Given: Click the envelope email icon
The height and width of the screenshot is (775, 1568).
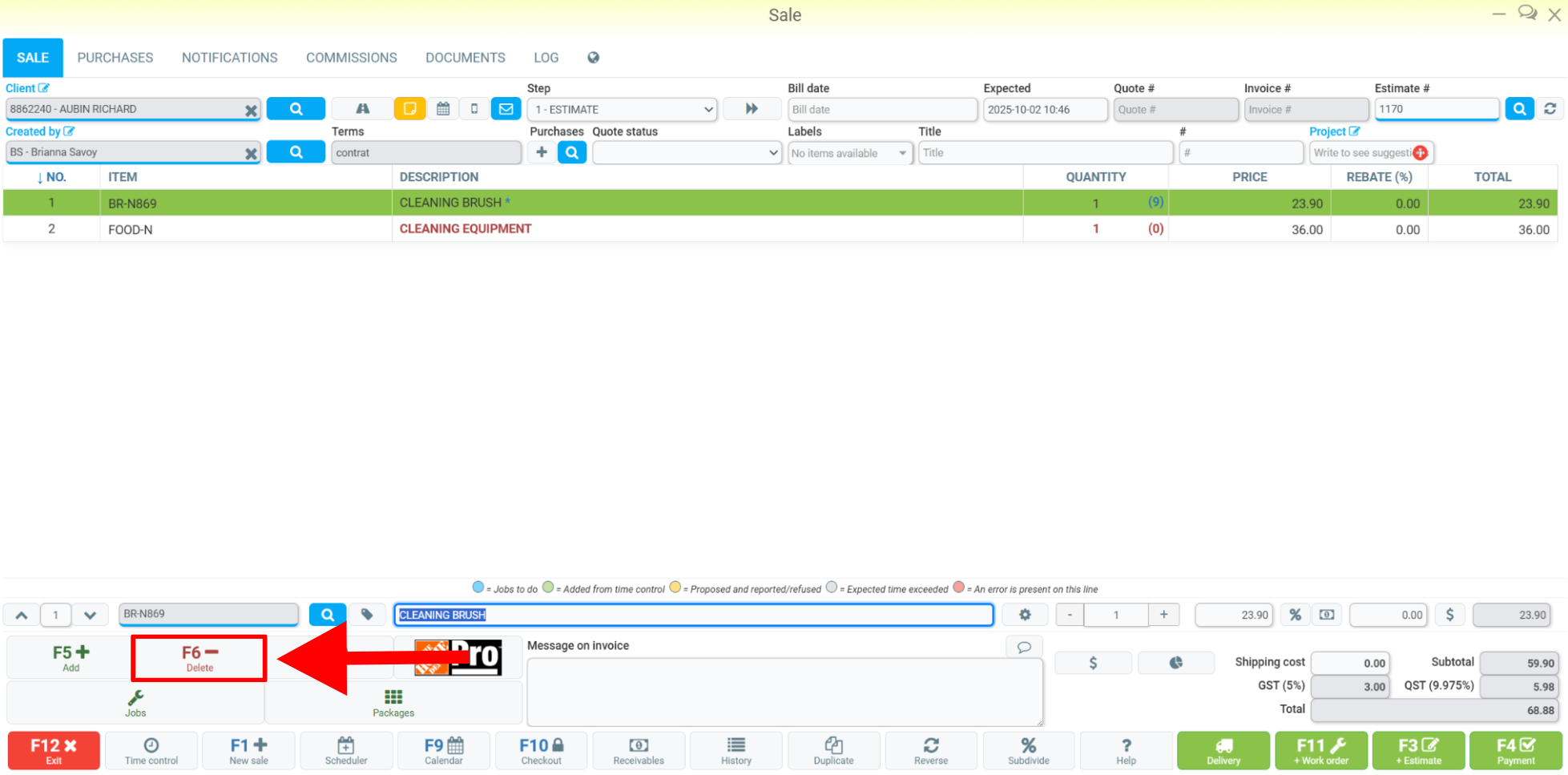Looking at the screenshot, I should tap(506, 109).
